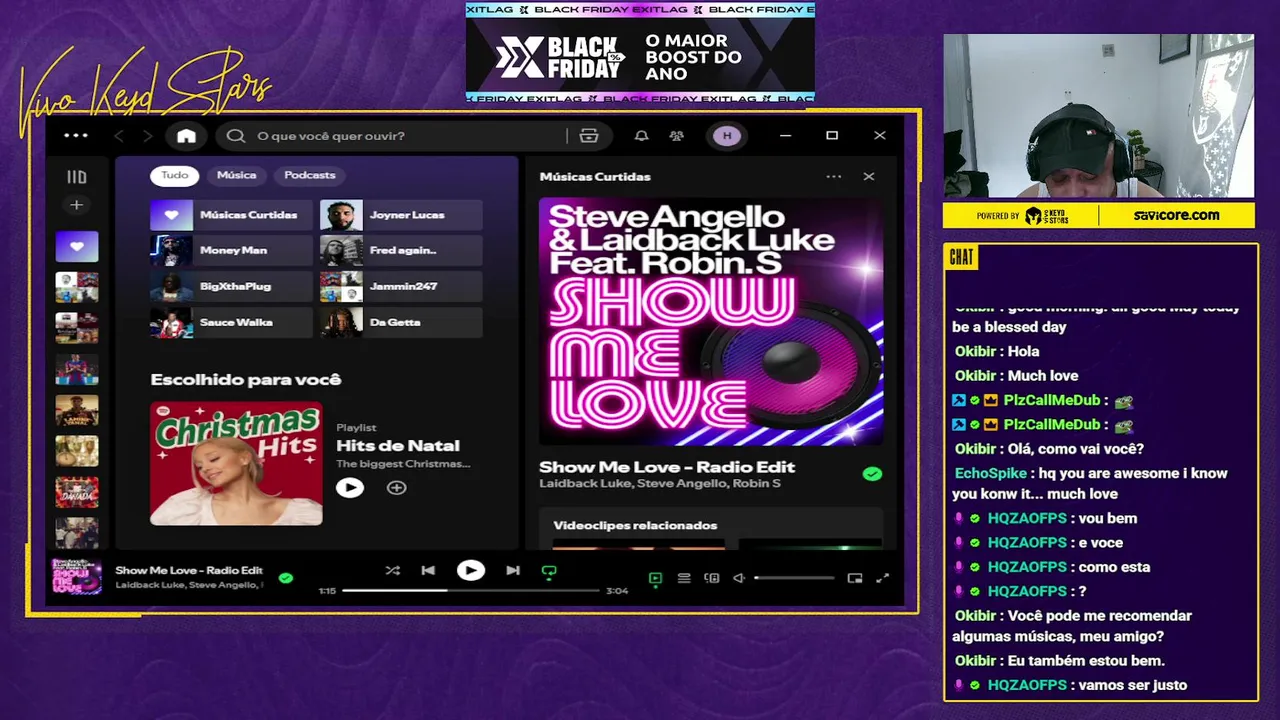This screenshot has width=1280, height=720.
Task: Skip to previous track
Action: click(428, 571)
